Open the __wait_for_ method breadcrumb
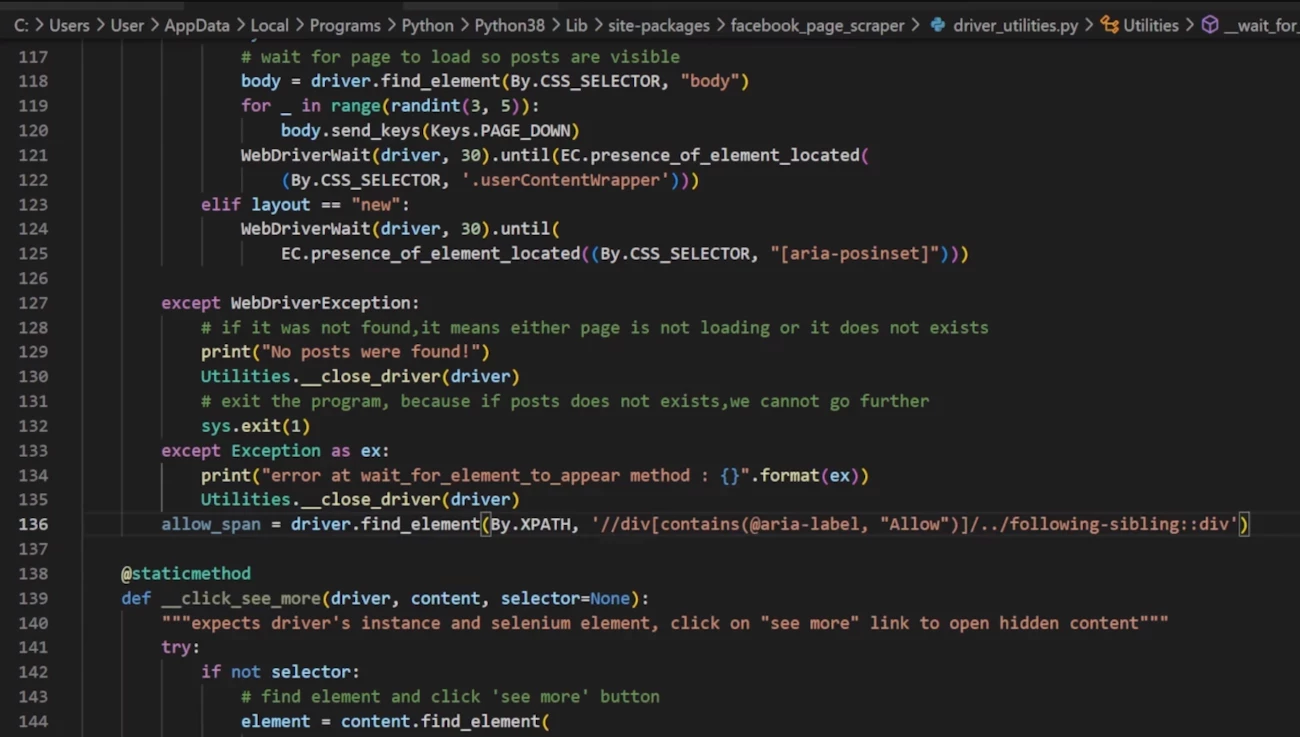Screen dimensions: 1300x737 1261,25
